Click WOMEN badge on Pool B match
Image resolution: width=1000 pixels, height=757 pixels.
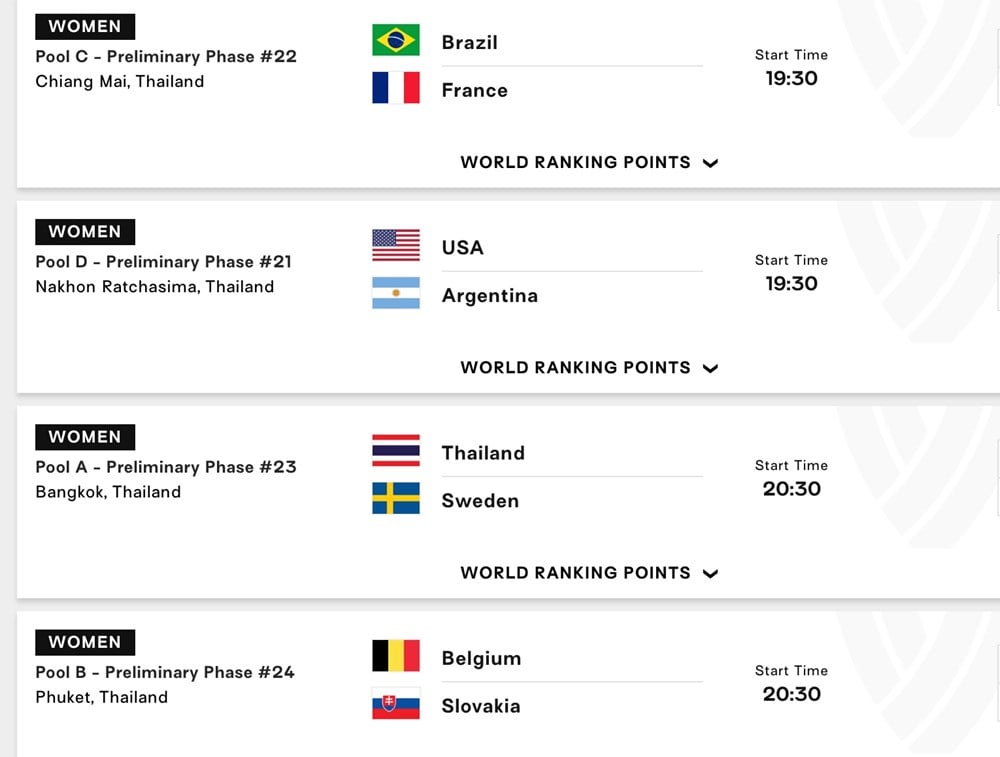pyautogui.click(x=85, y=643)
